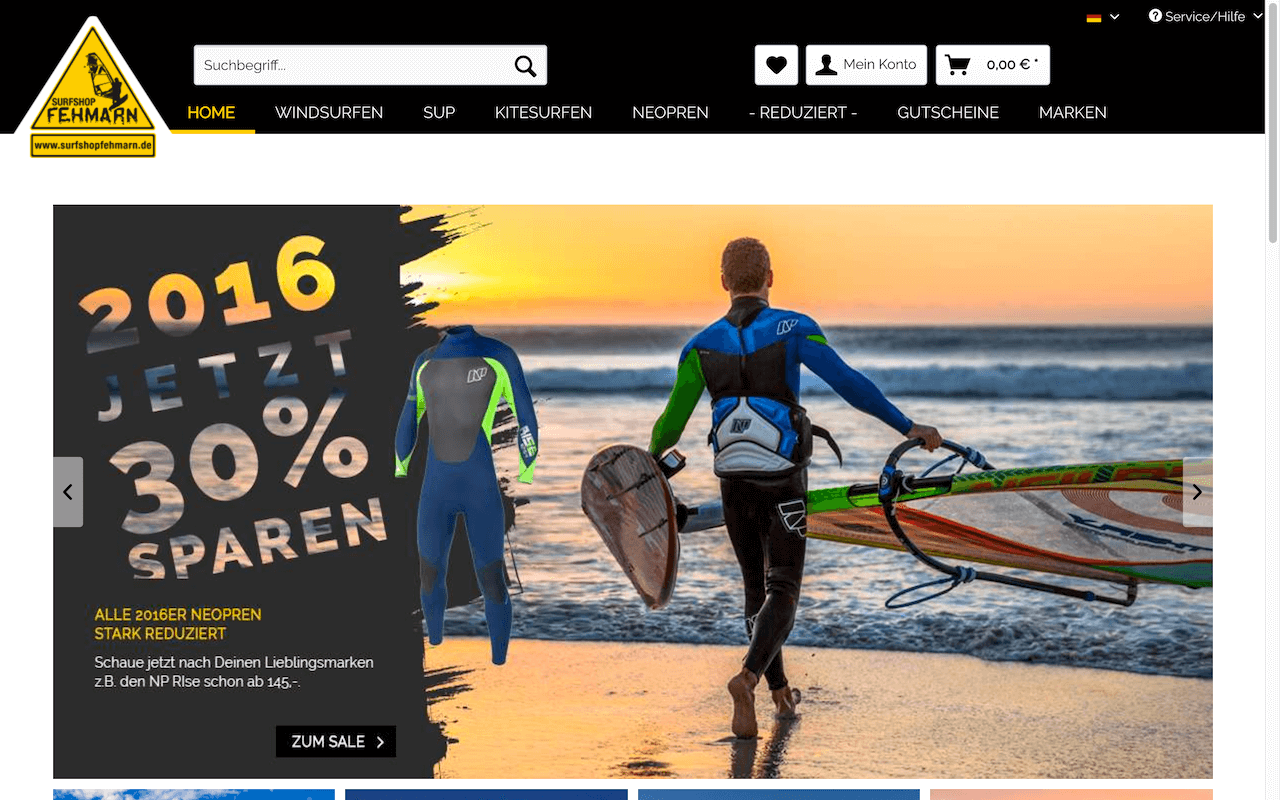Open the - Reduziert - category

pos(803,113)
